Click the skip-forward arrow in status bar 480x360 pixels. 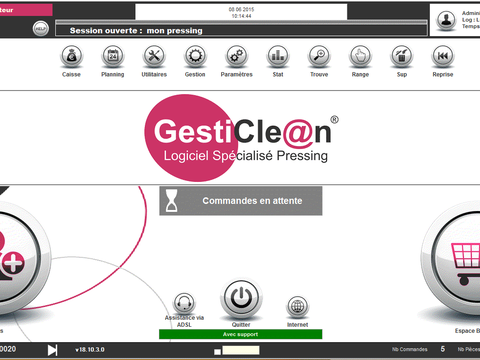pos(52,350)
